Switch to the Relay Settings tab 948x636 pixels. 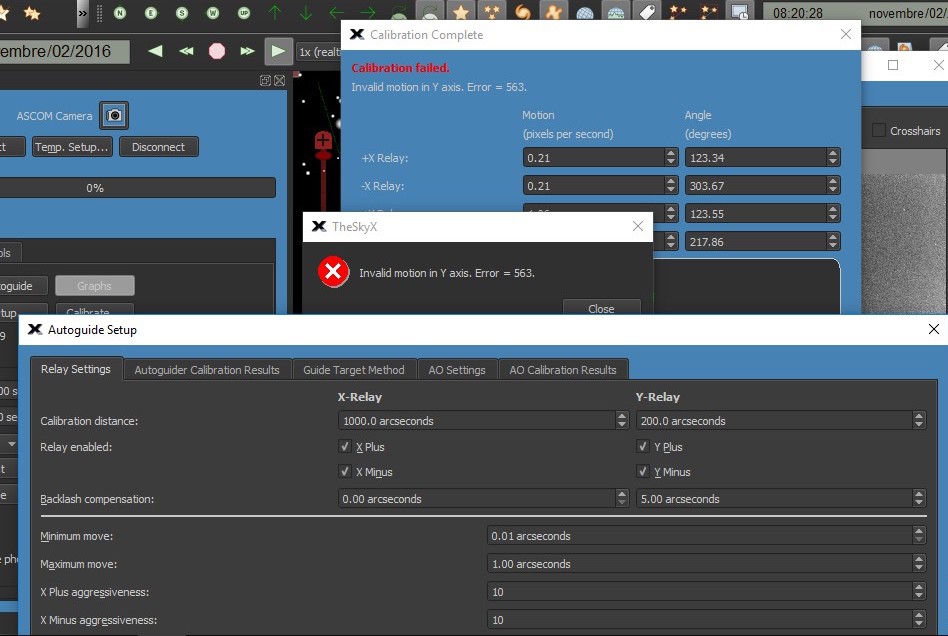(76, 369)
